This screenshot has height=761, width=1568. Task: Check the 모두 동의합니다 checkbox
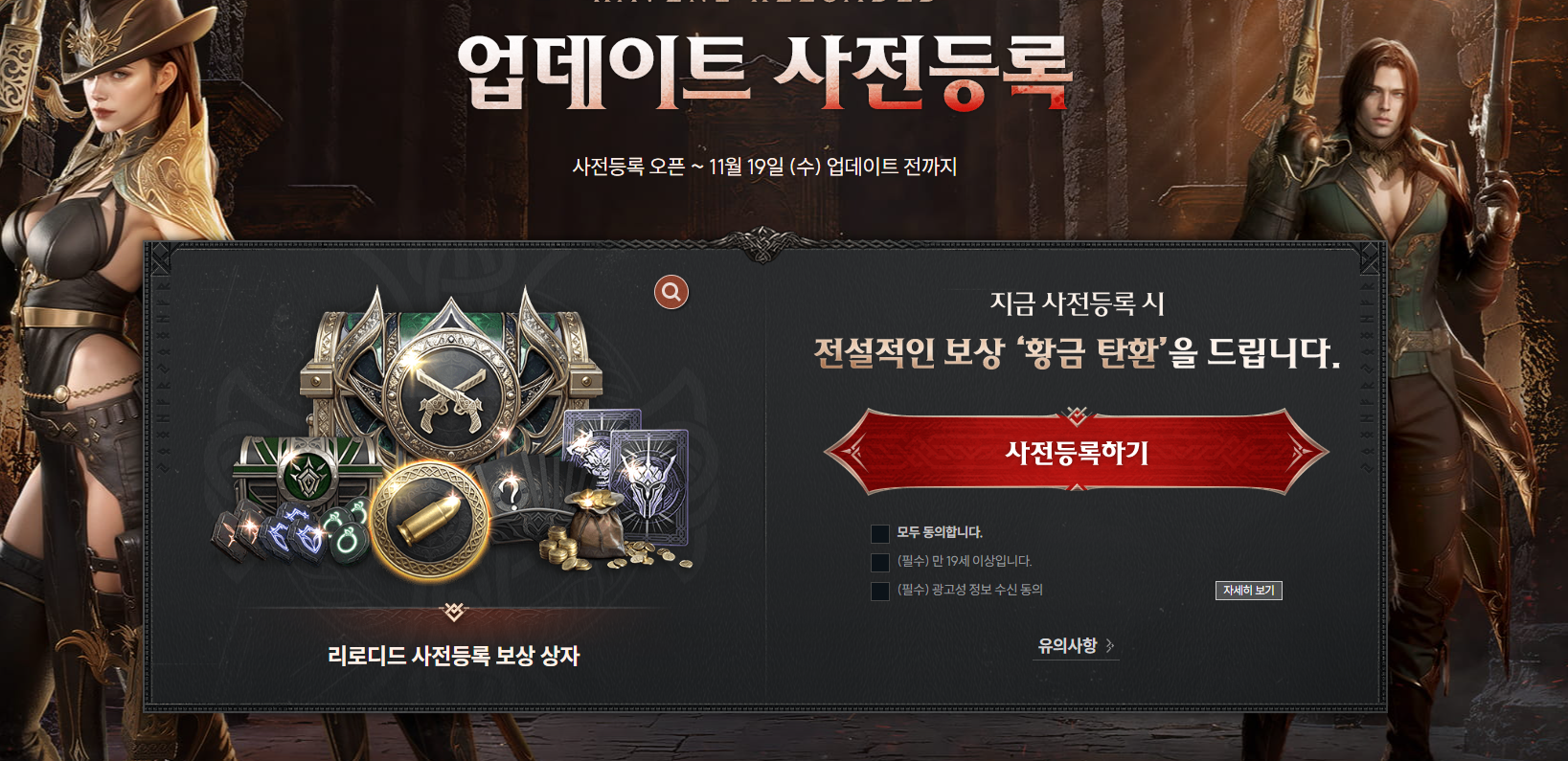point(880,533)
